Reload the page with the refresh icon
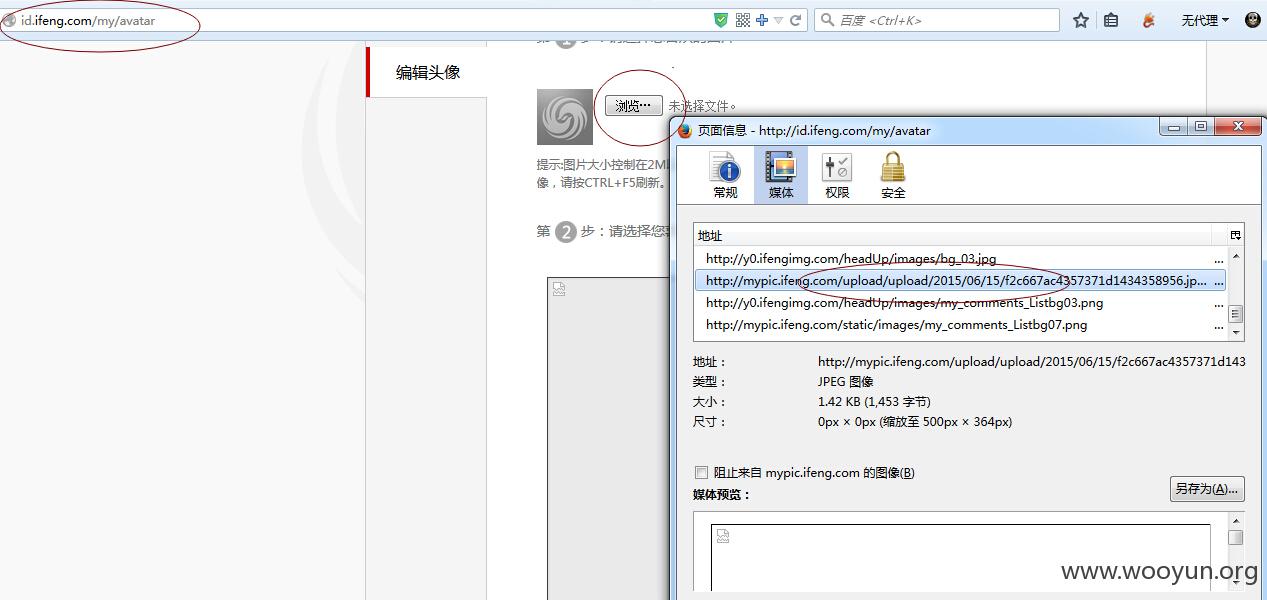Screen dimensions: 1267x600 [796, 20]
